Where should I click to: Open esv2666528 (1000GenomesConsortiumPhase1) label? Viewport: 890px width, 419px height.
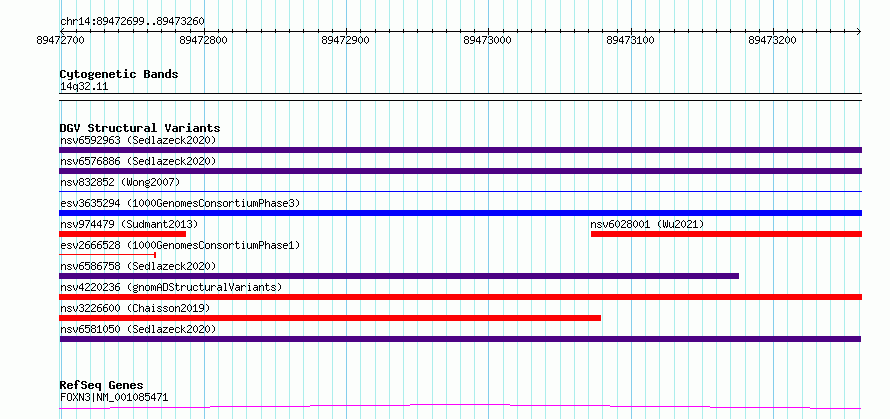coord(179,245)
